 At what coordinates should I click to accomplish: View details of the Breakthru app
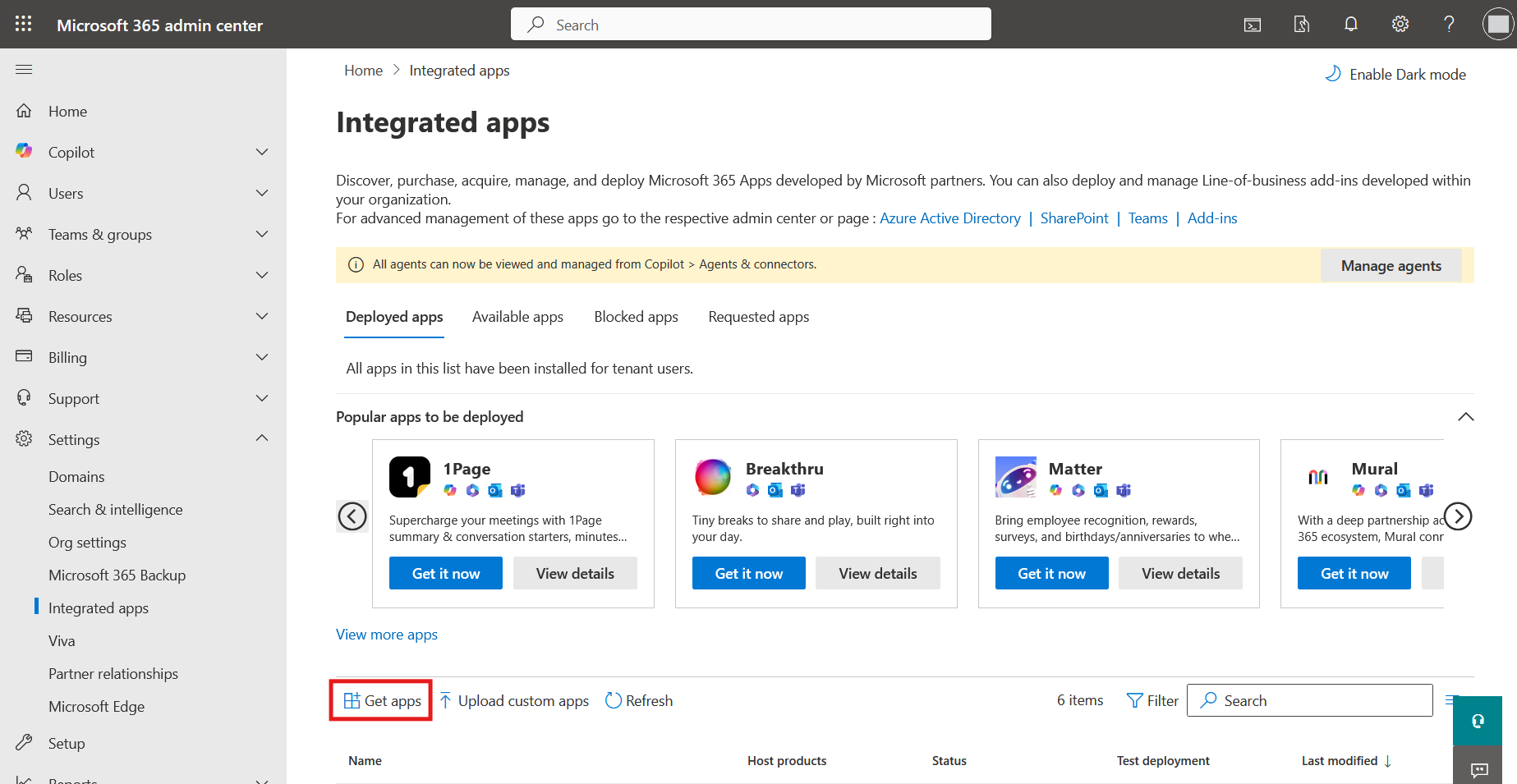[x=877, y=573]
